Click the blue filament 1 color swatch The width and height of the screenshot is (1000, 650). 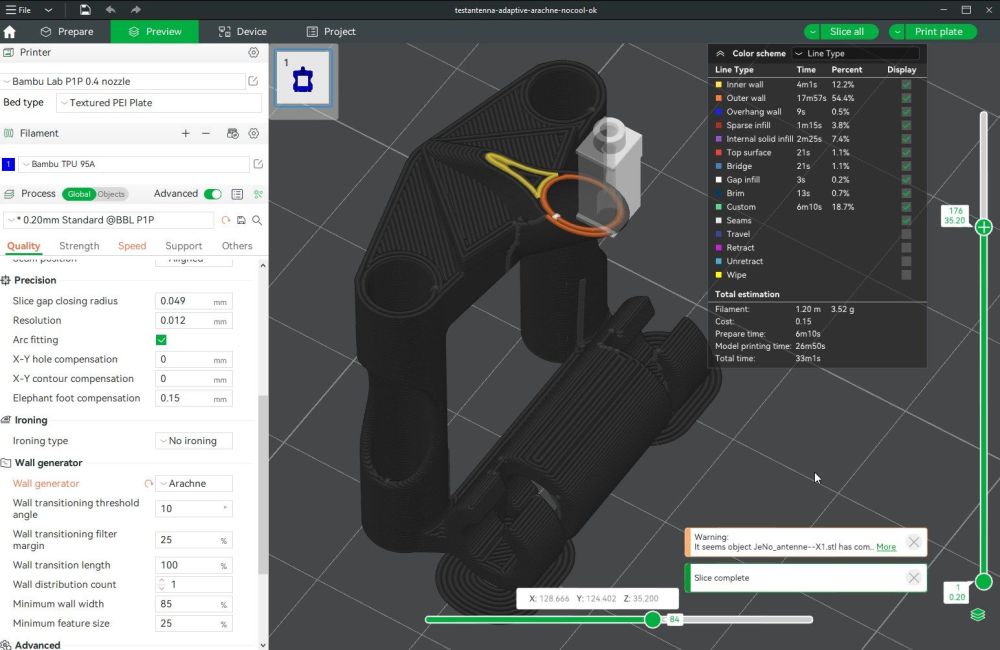8,165
